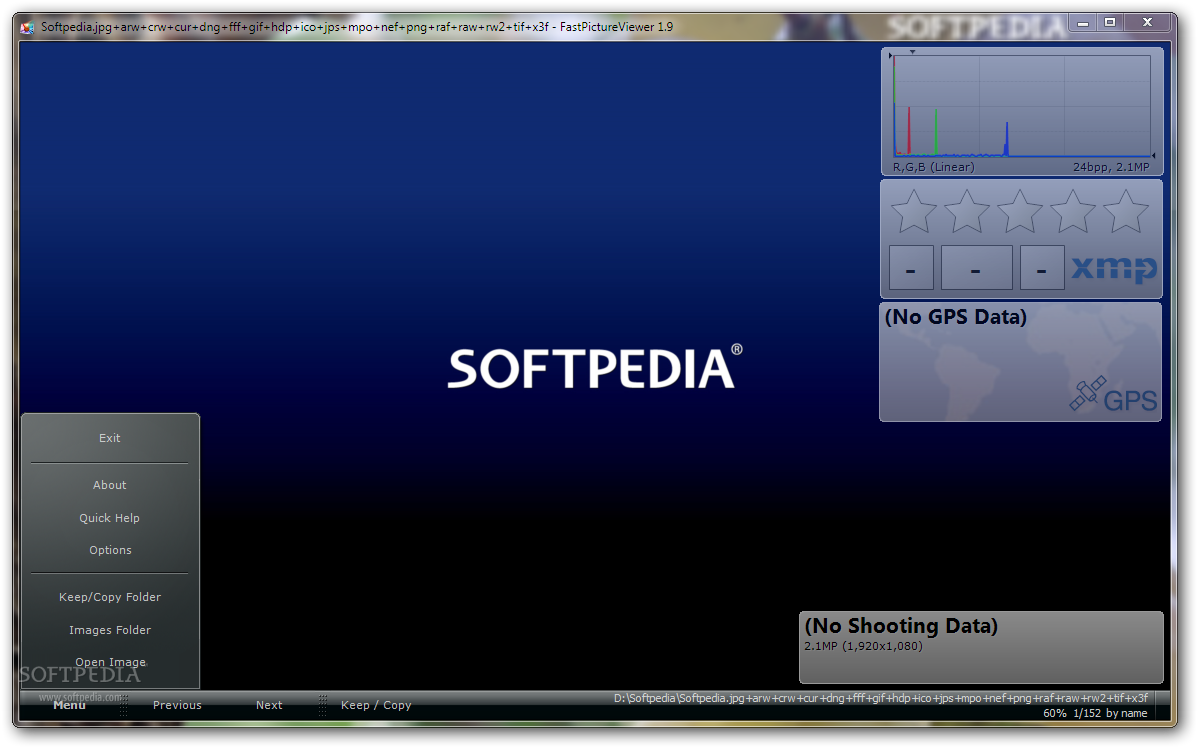Click the (No Shooting Data) heading

click(x=902, y=626)
